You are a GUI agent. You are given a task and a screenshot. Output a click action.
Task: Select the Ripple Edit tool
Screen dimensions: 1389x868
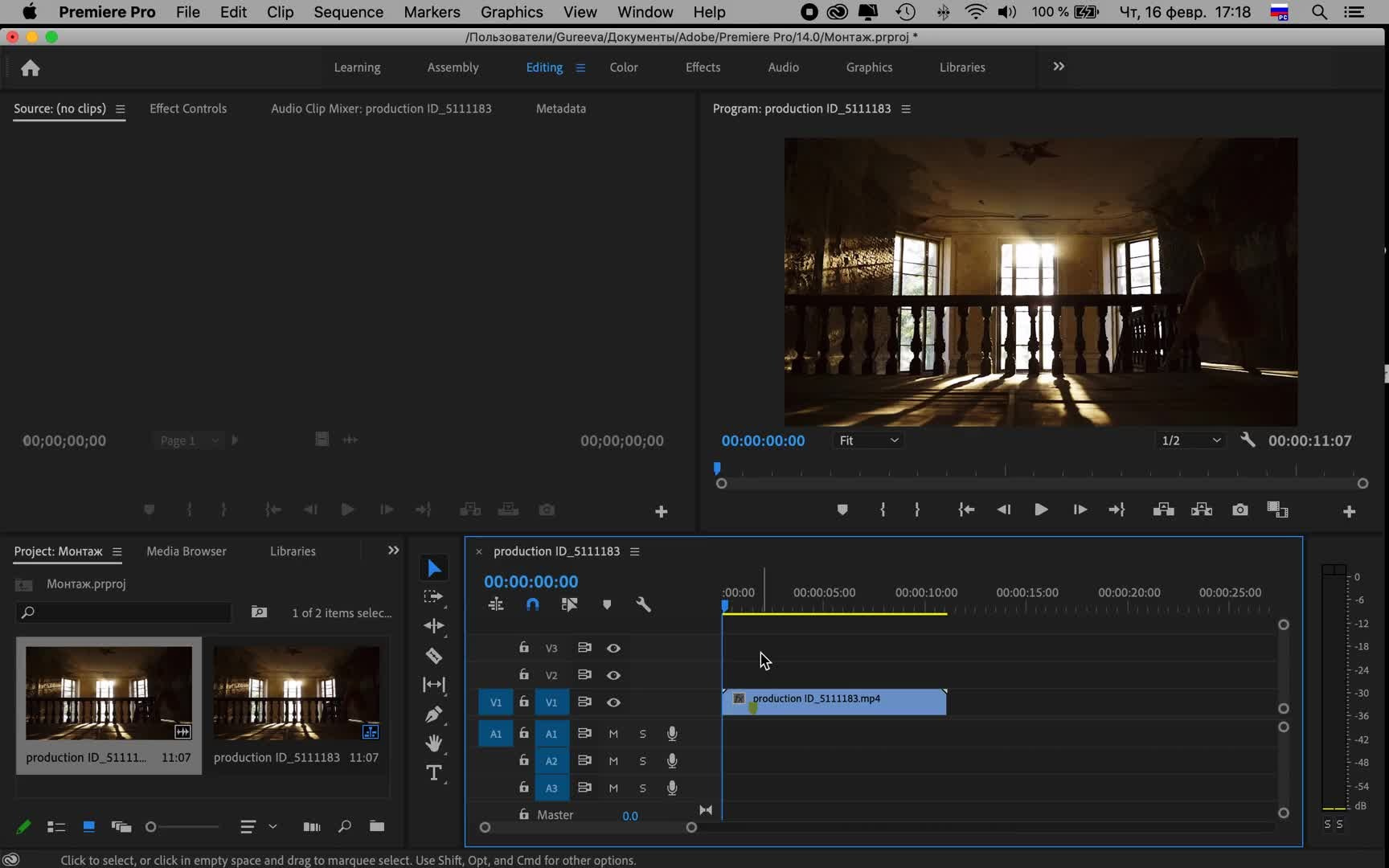pos(434,626)
